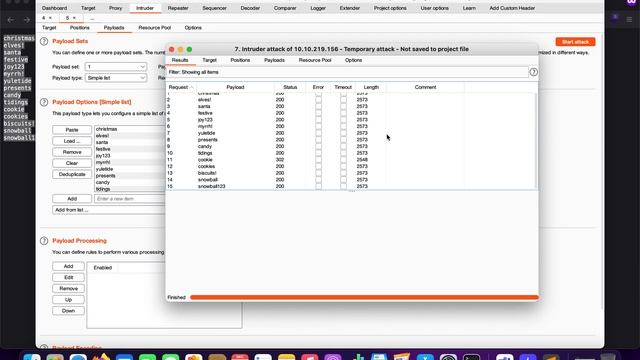The height and width of the screenshot is (360, 640).
Task: Select yuletide in the payload list
Action: [x=130, y=169]
